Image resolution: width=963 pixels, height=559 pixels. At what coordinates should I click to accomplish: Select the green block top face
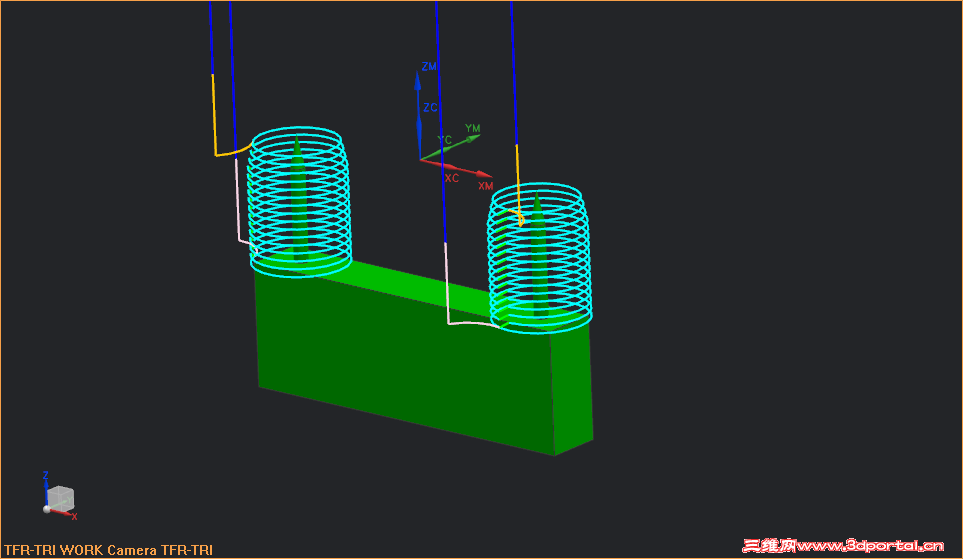tap(421, 289)
